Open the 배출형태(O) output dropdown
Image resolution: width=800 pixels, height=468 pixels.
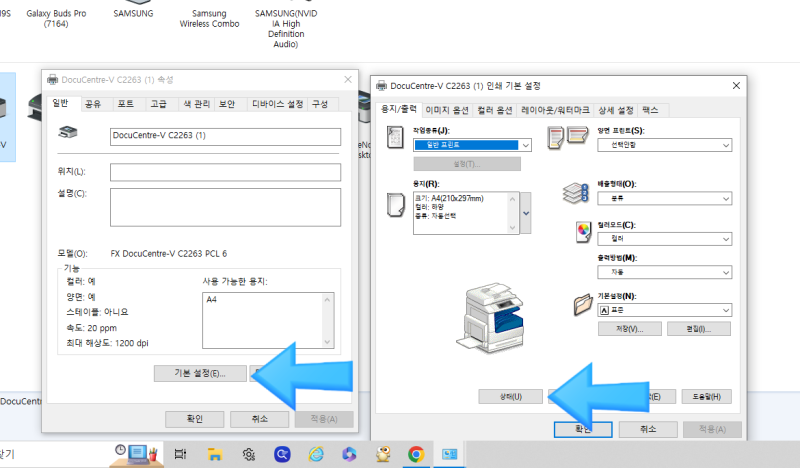664,198
